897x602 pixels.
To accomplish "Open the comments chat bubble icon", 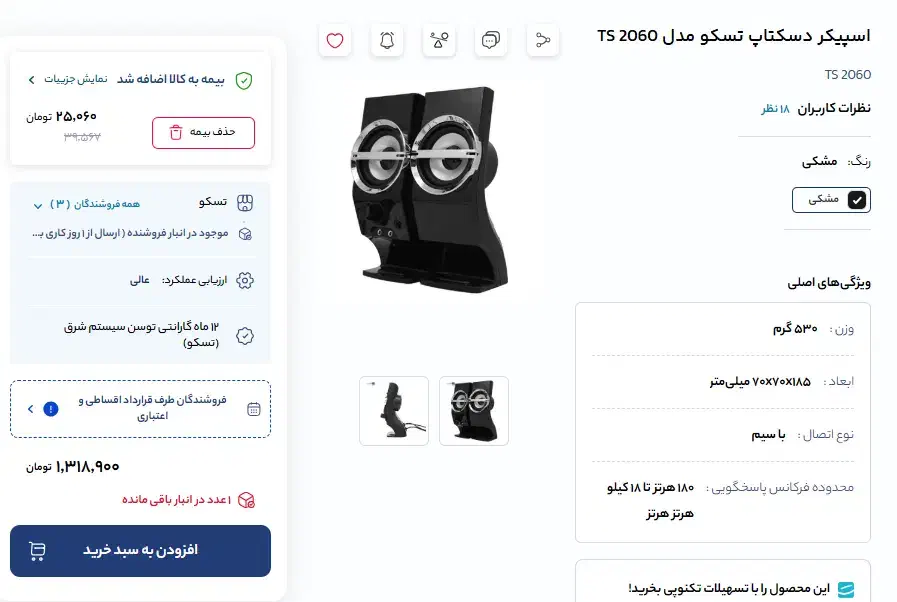I will pos(491,41).
